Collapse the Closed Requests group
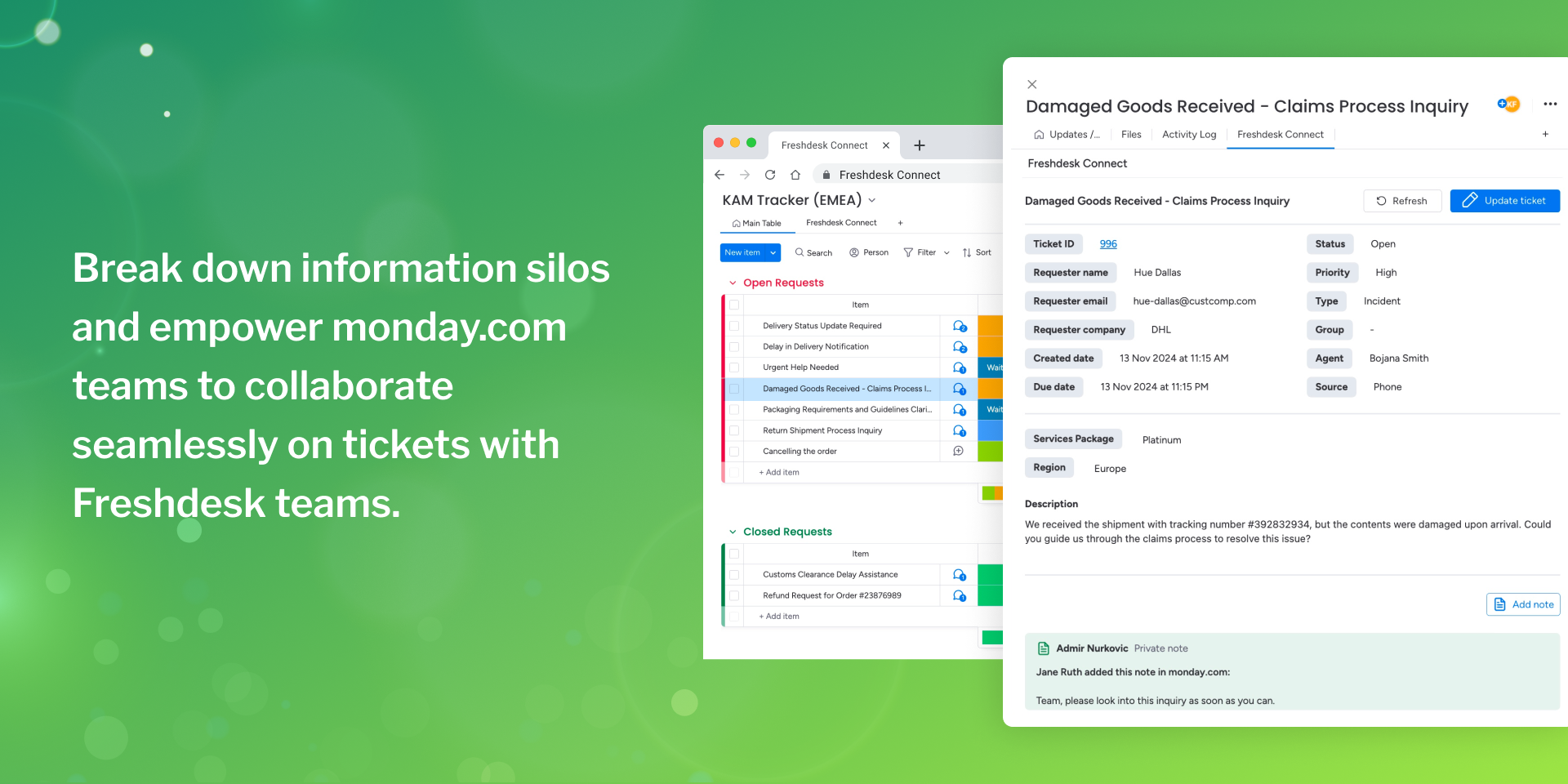Image resolution: width=1568 pixels, height=784 pixels. [x=733, y=532]
